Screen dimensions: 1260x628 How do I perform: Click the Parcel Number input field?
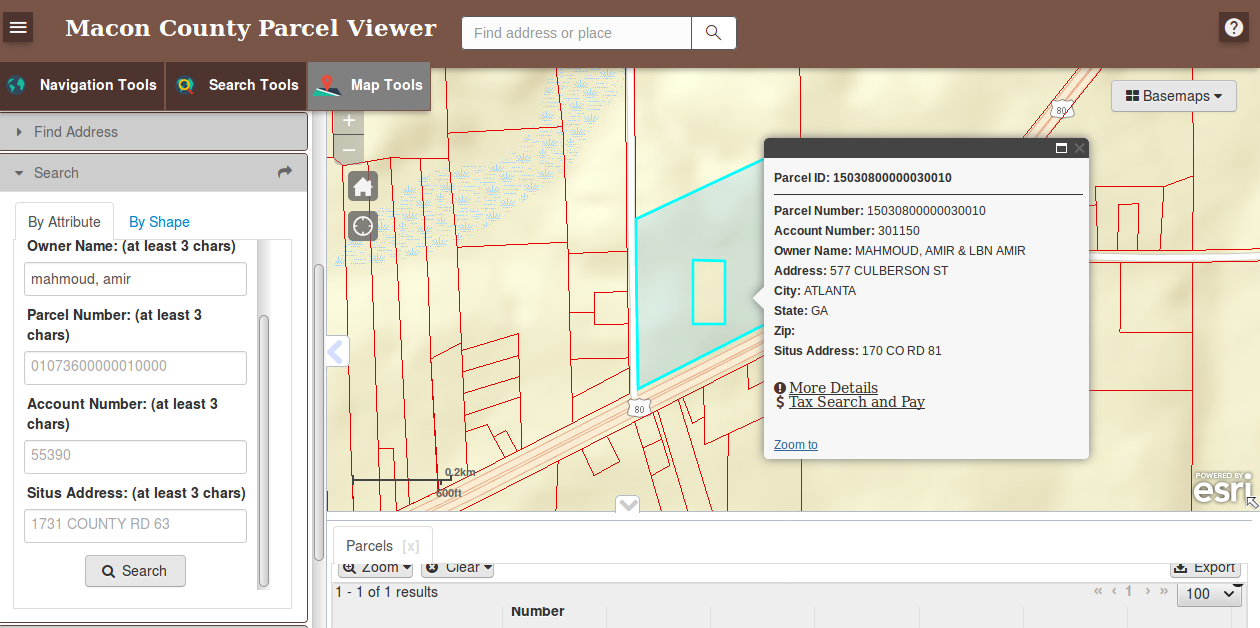135,367
